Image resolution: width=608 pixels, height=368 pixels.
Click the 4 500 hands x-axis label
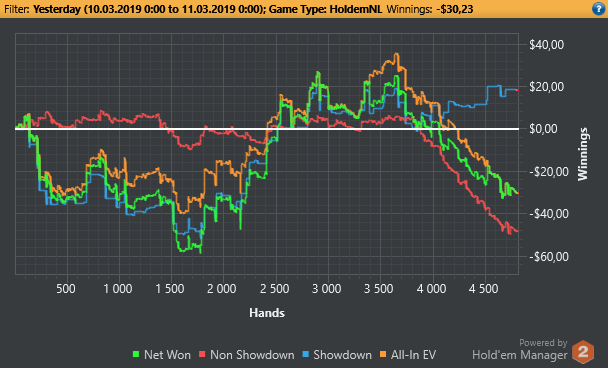tap(483, 289)
